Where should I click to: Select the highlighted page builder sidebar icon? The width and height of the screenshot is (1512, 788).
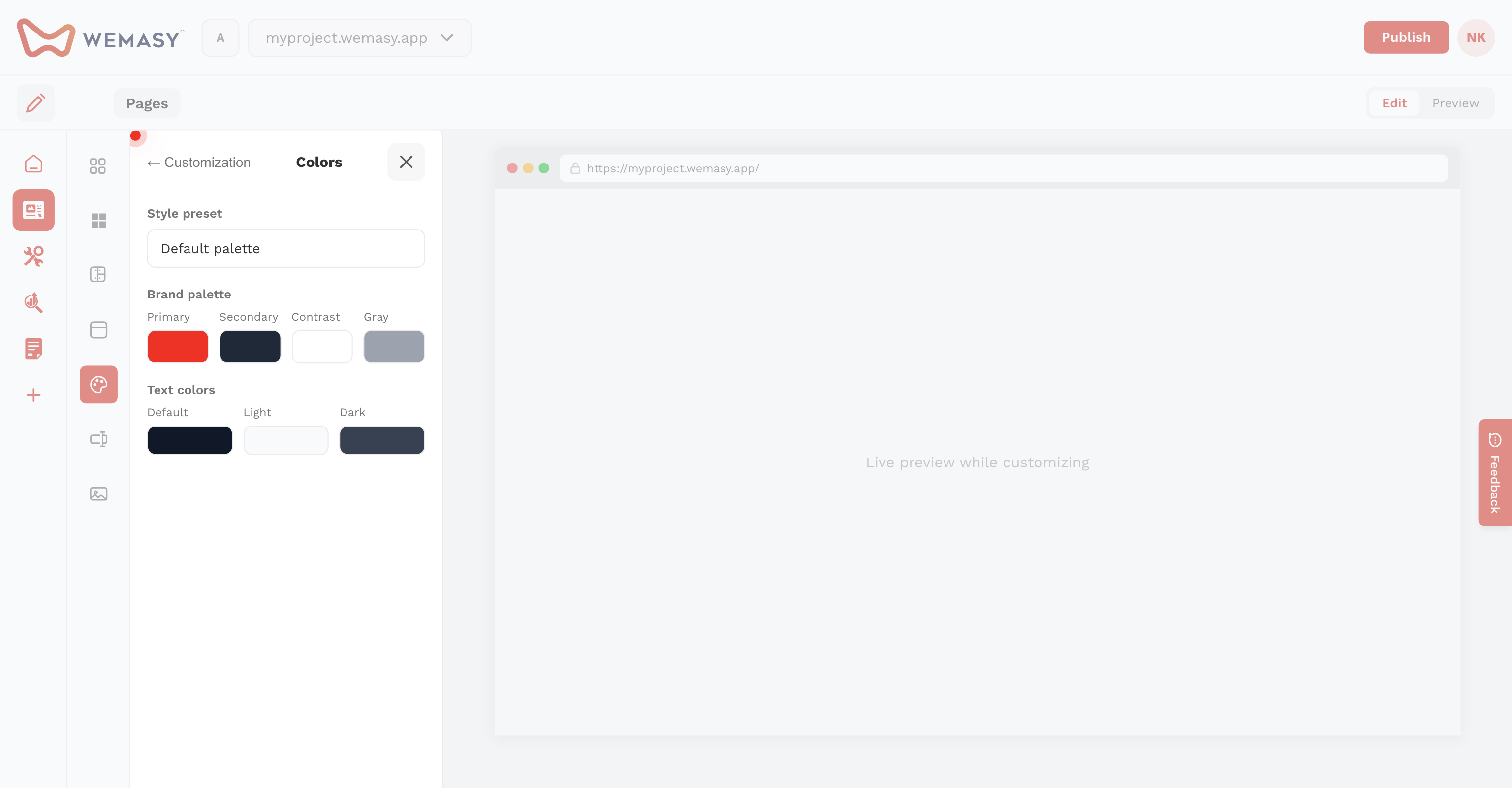pyautogui.click(x=33, y=210)
